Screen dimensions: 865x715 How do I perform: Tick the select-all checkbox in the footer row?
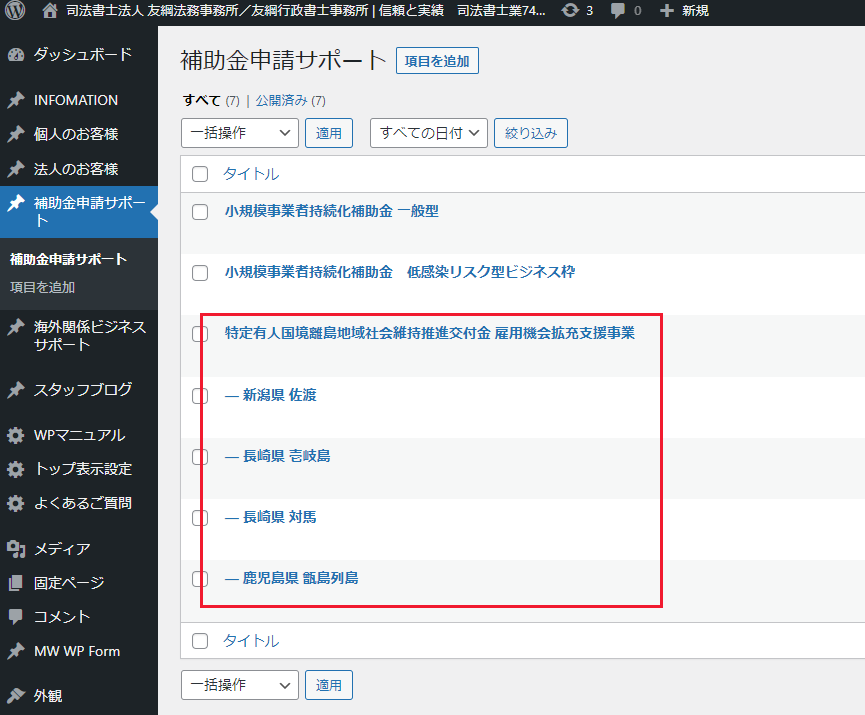pyautogui.click(x=200, y=641)
